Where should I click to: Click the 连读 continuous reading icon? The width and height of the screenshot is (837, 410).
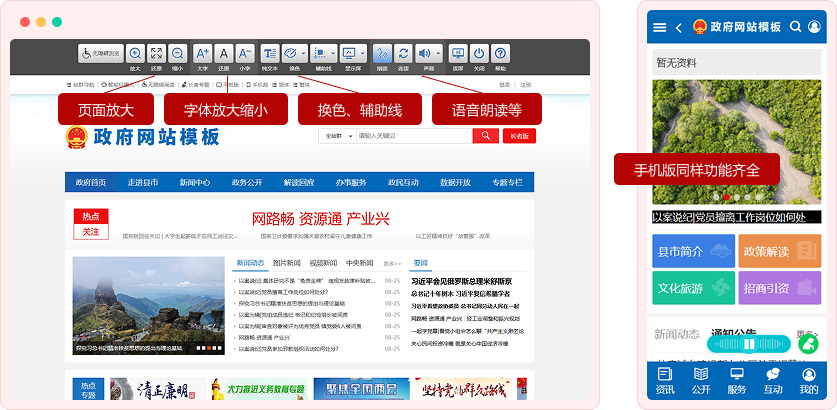403,54
